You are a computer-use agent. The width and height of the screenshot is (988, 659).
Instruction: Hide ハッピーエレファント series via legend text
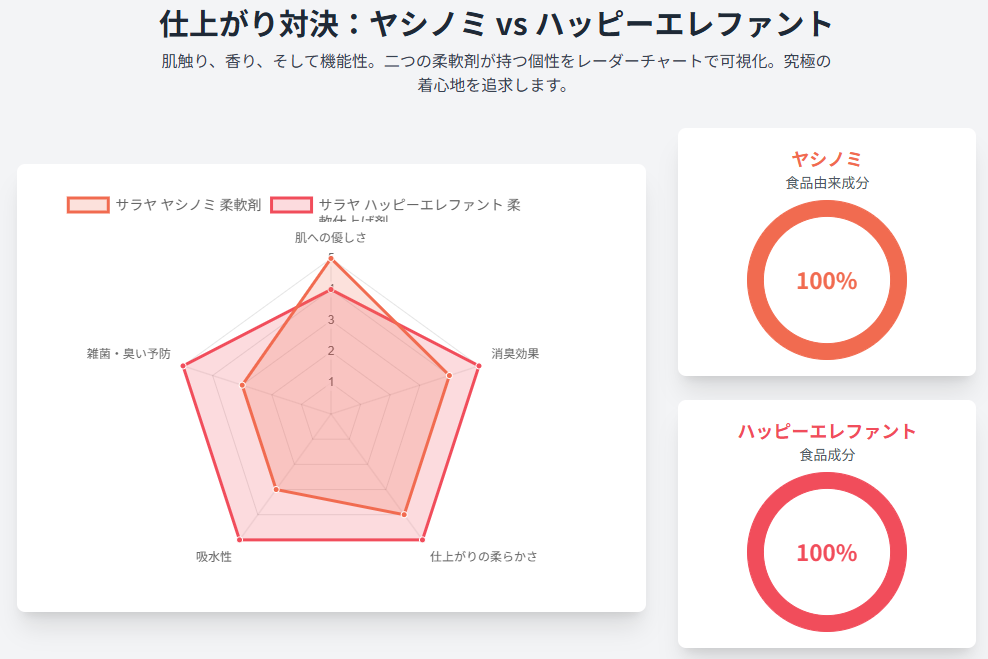[x=420, y=205]
